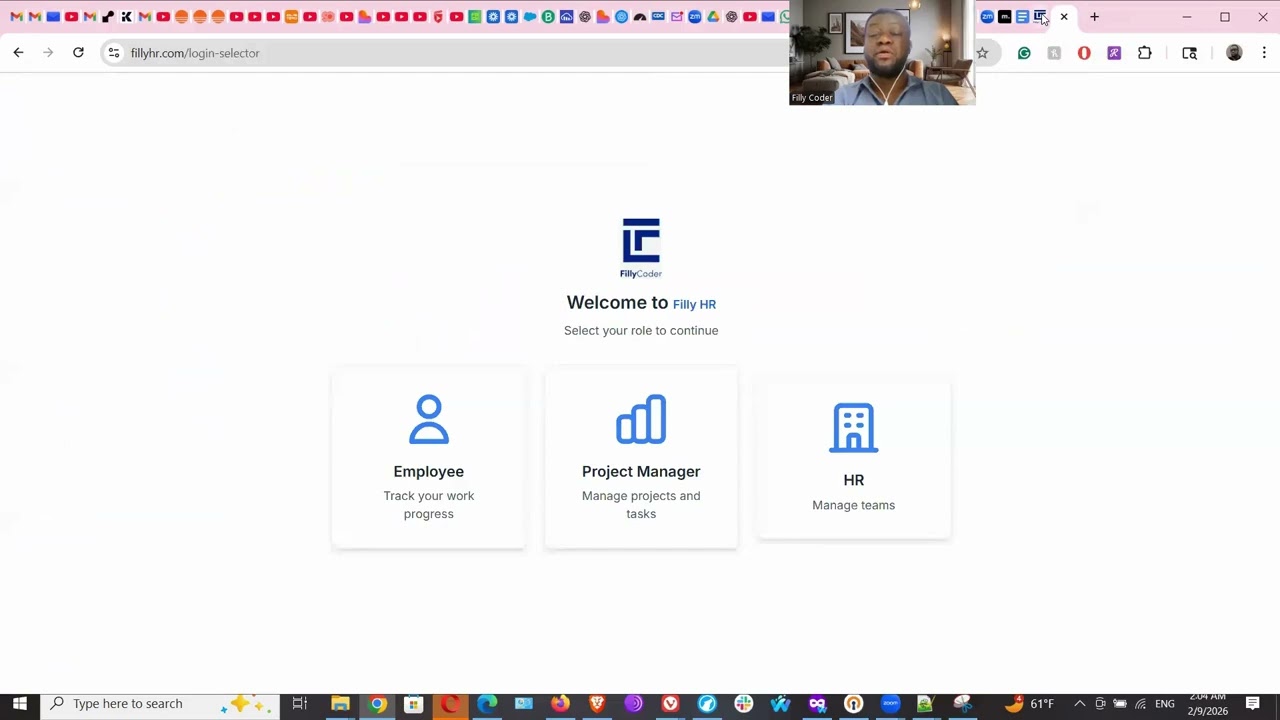Open File Explorer from the taskbar
This screenshot has height=720, width=1280.
pyautogui.click(x=340, y=704)
